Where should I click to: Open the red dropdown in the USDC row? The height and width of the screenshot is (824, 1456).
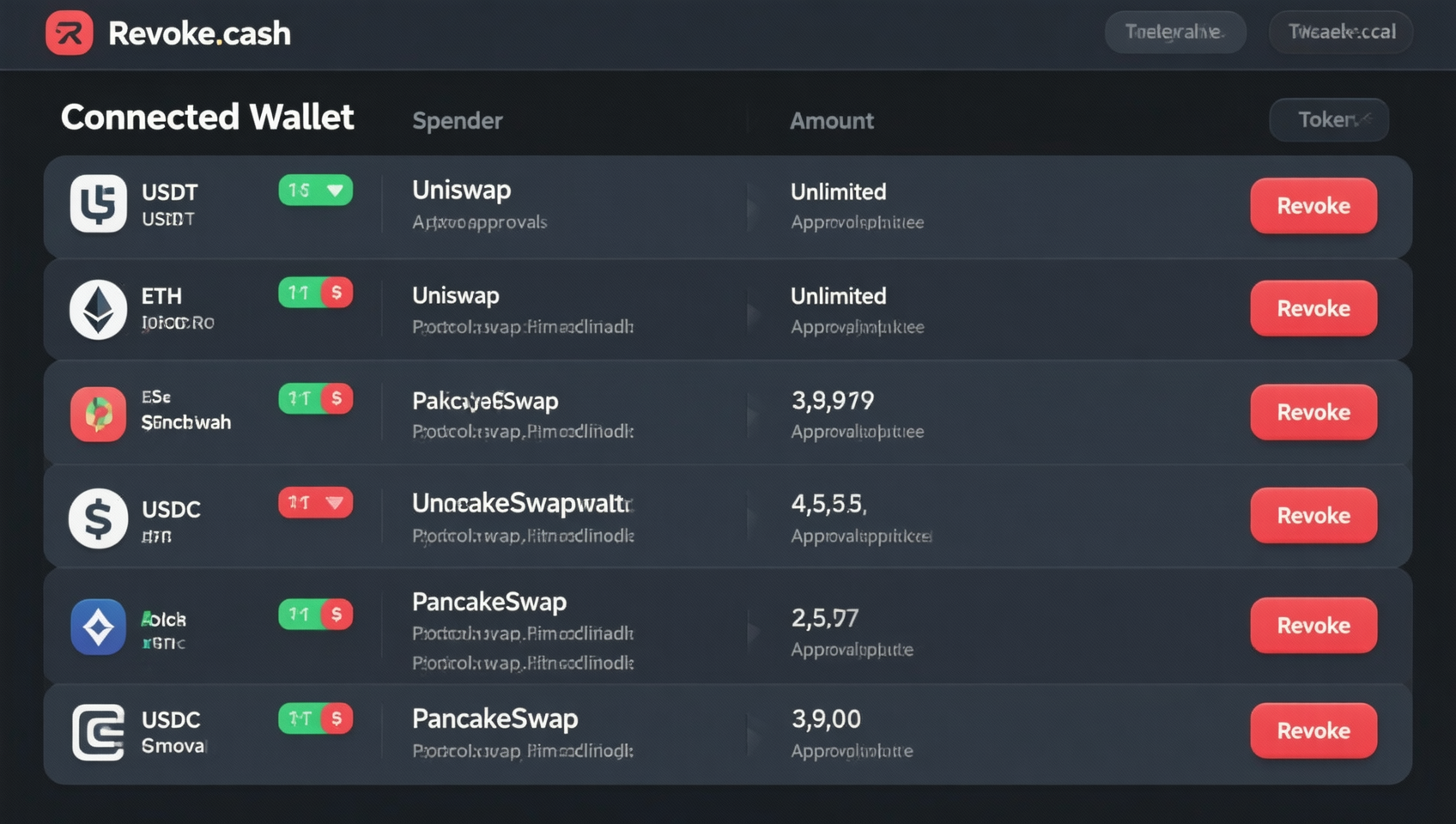click(x=315, y=502)
